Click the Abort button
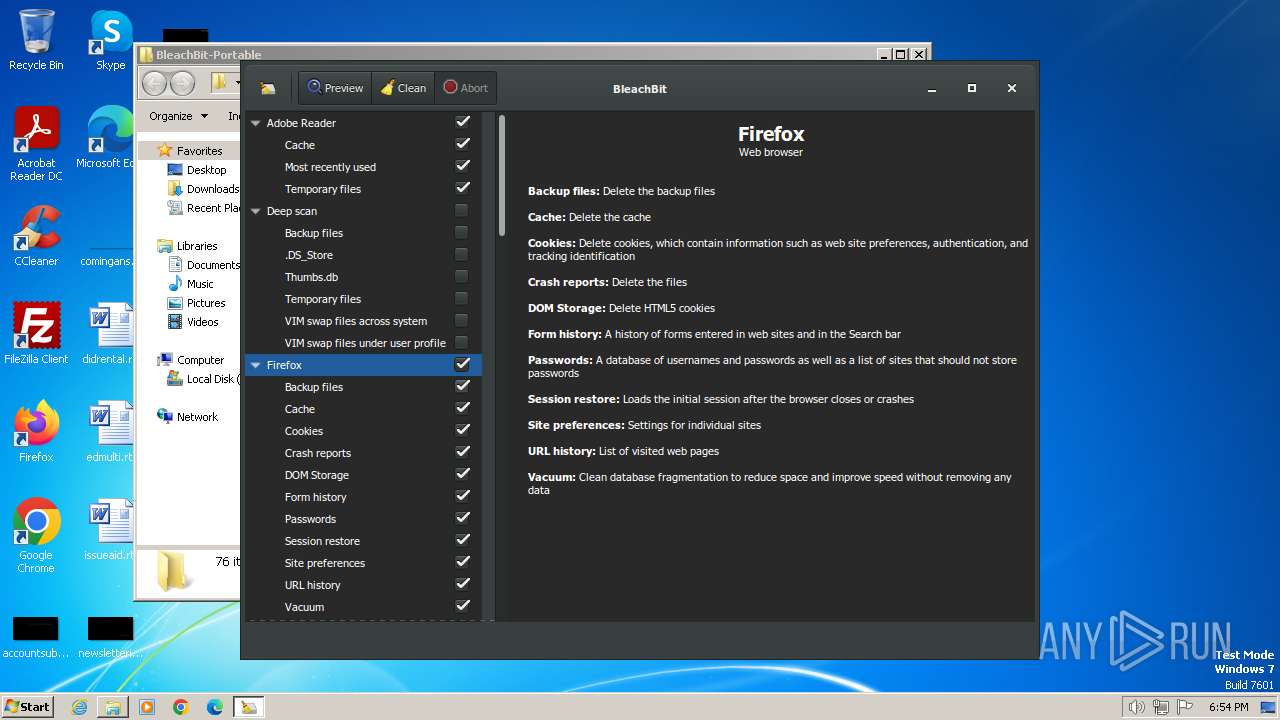Image resolution: width=1280 pixels, height=720 pixels. coord(465,88)
